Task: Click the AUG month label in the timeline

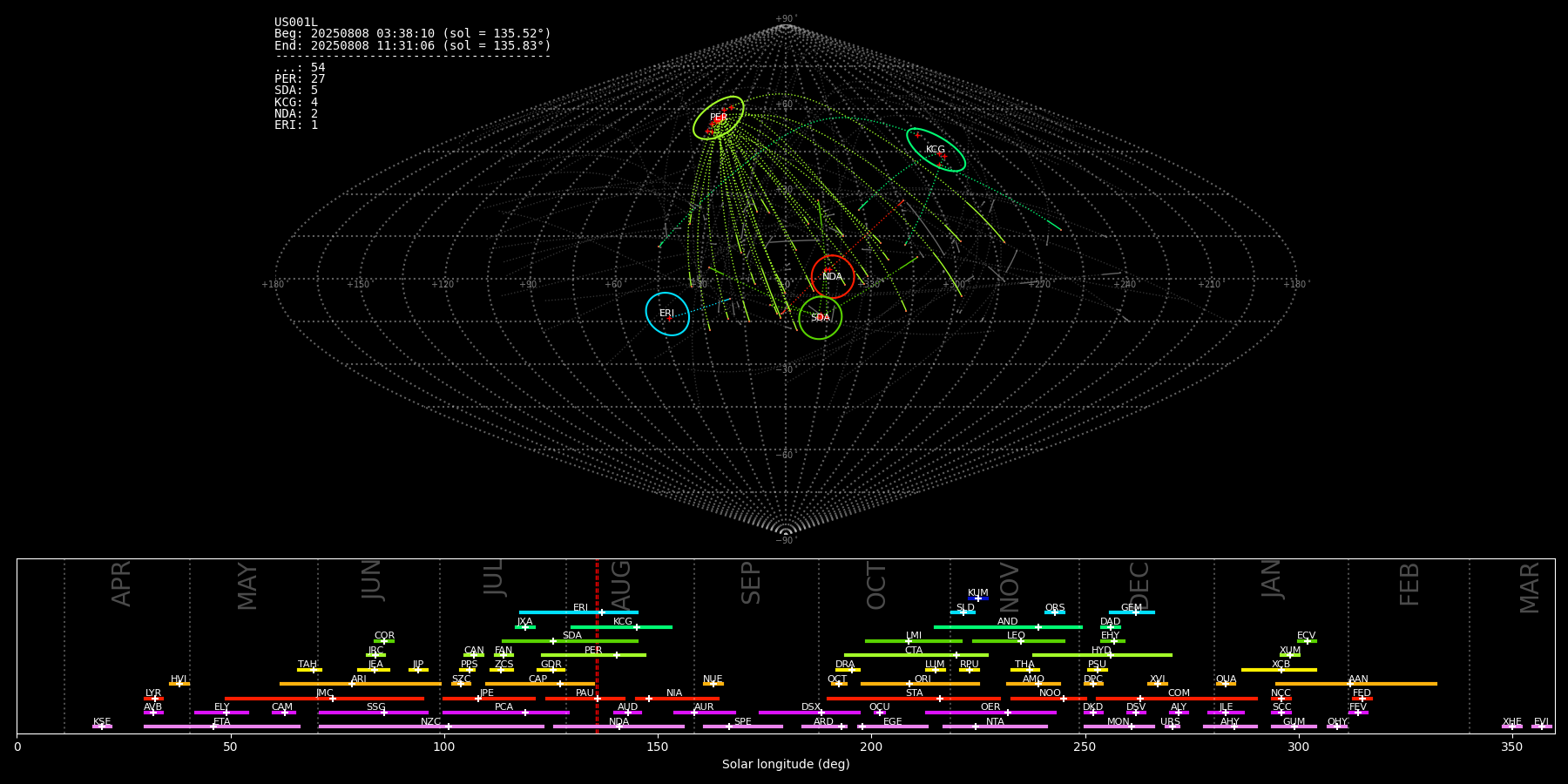Action: click(621, 584)
